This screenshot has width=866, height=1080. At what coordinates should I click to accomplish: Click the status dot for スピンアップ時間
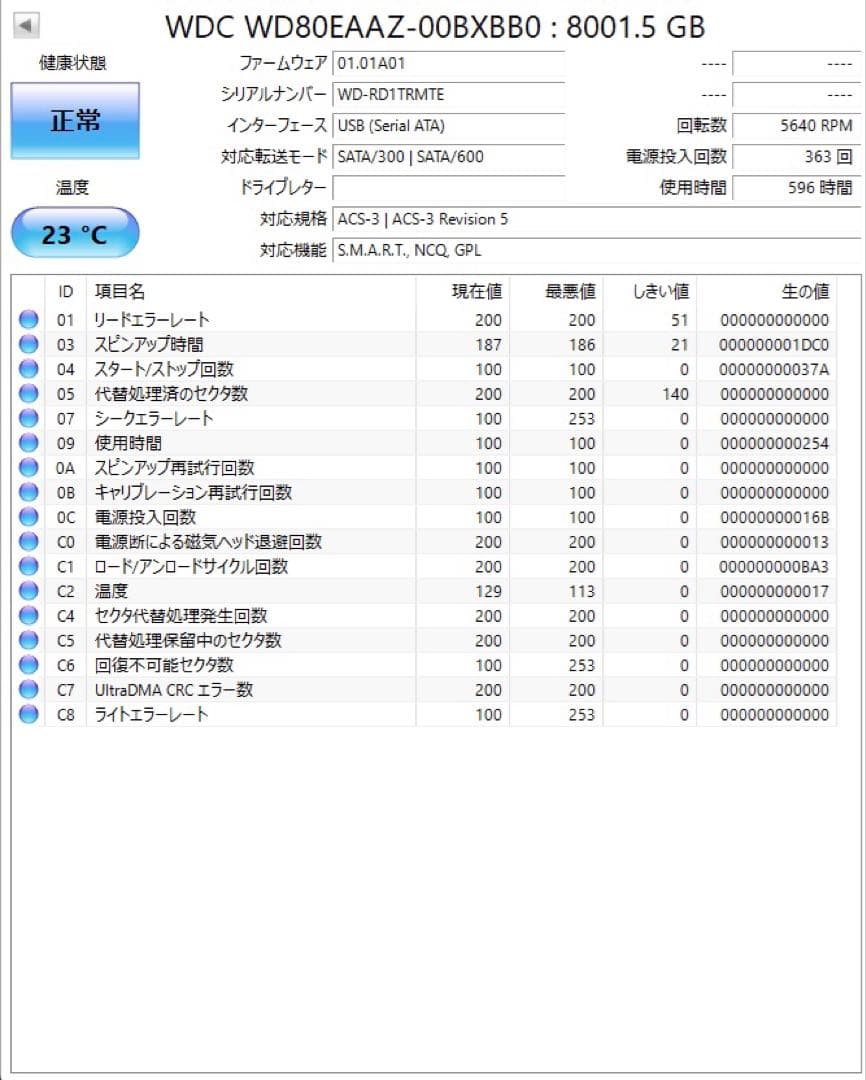point(29,344)
